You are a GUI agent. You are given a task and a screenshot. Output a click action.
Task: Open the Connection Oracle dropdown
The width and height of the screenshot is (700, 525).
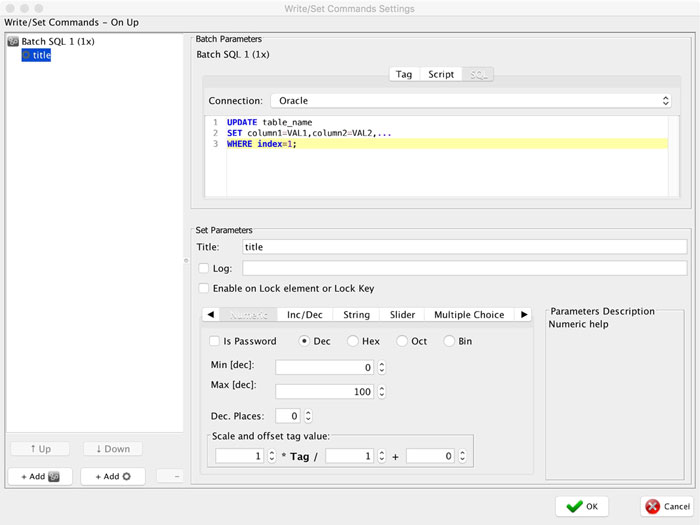point(471,101)
